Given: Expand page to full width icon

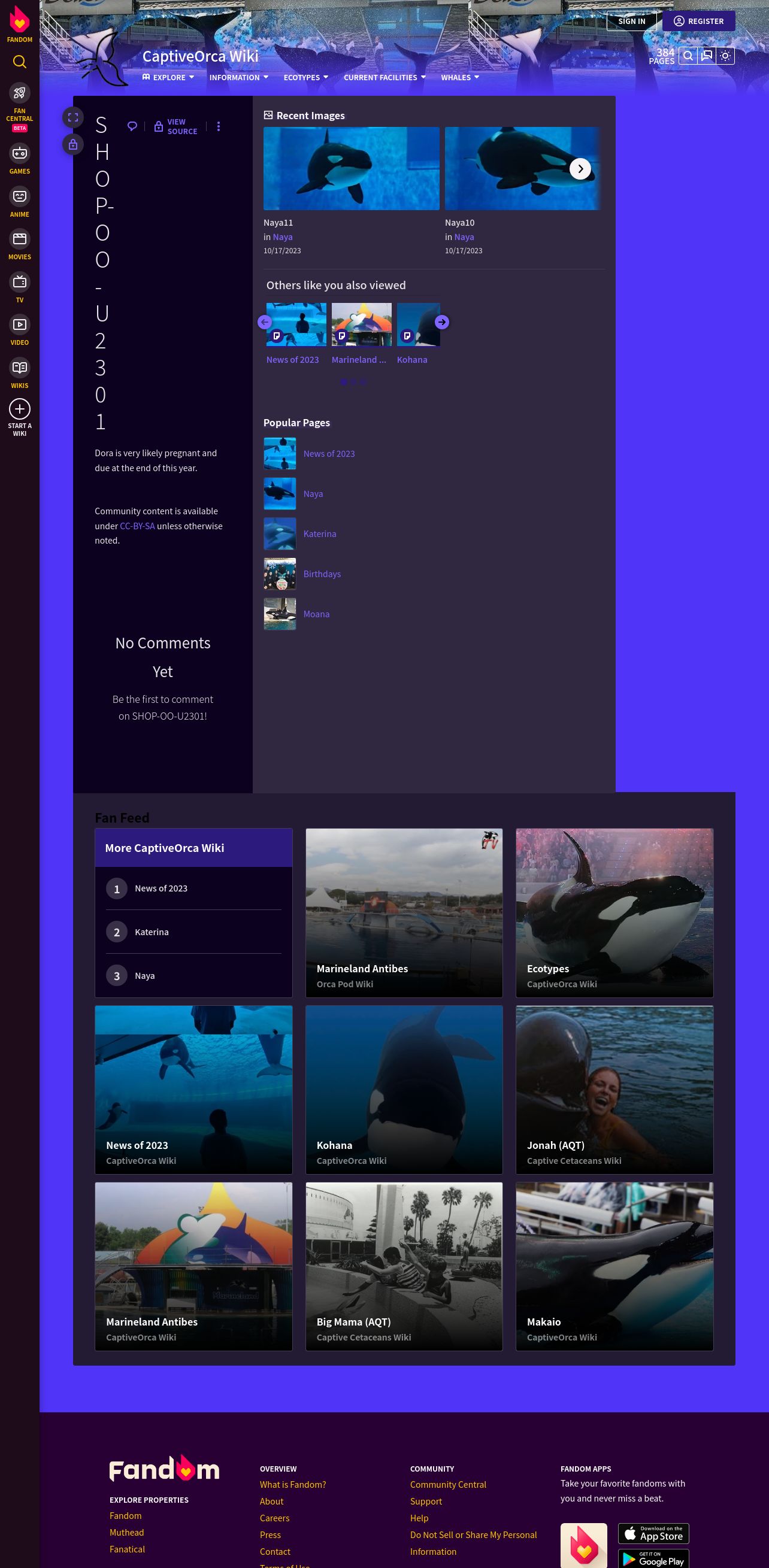Looking at the screenshot, I should click(x=72, y=117).
